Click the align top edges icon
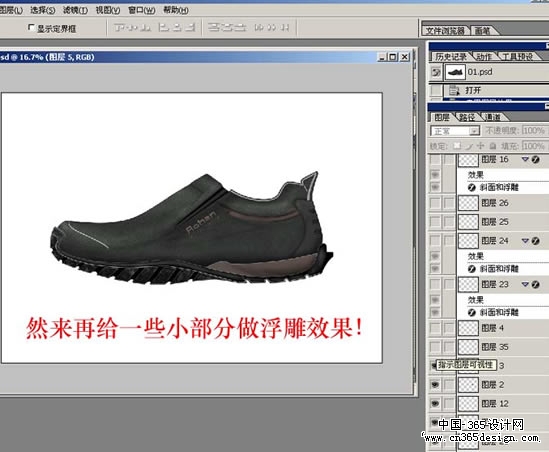This screenshot has width=549, height=452. tap(120, 27)
